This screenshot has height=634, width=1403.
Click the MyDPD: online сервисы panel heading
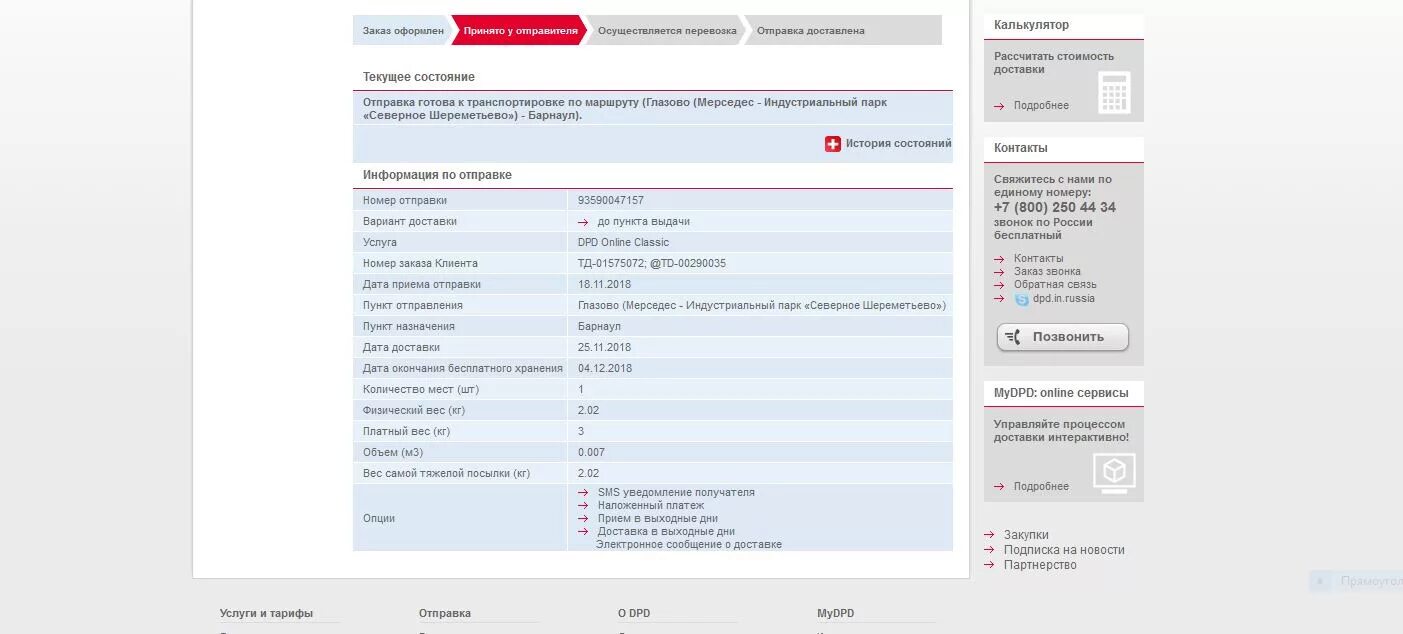coord(1061,393)
